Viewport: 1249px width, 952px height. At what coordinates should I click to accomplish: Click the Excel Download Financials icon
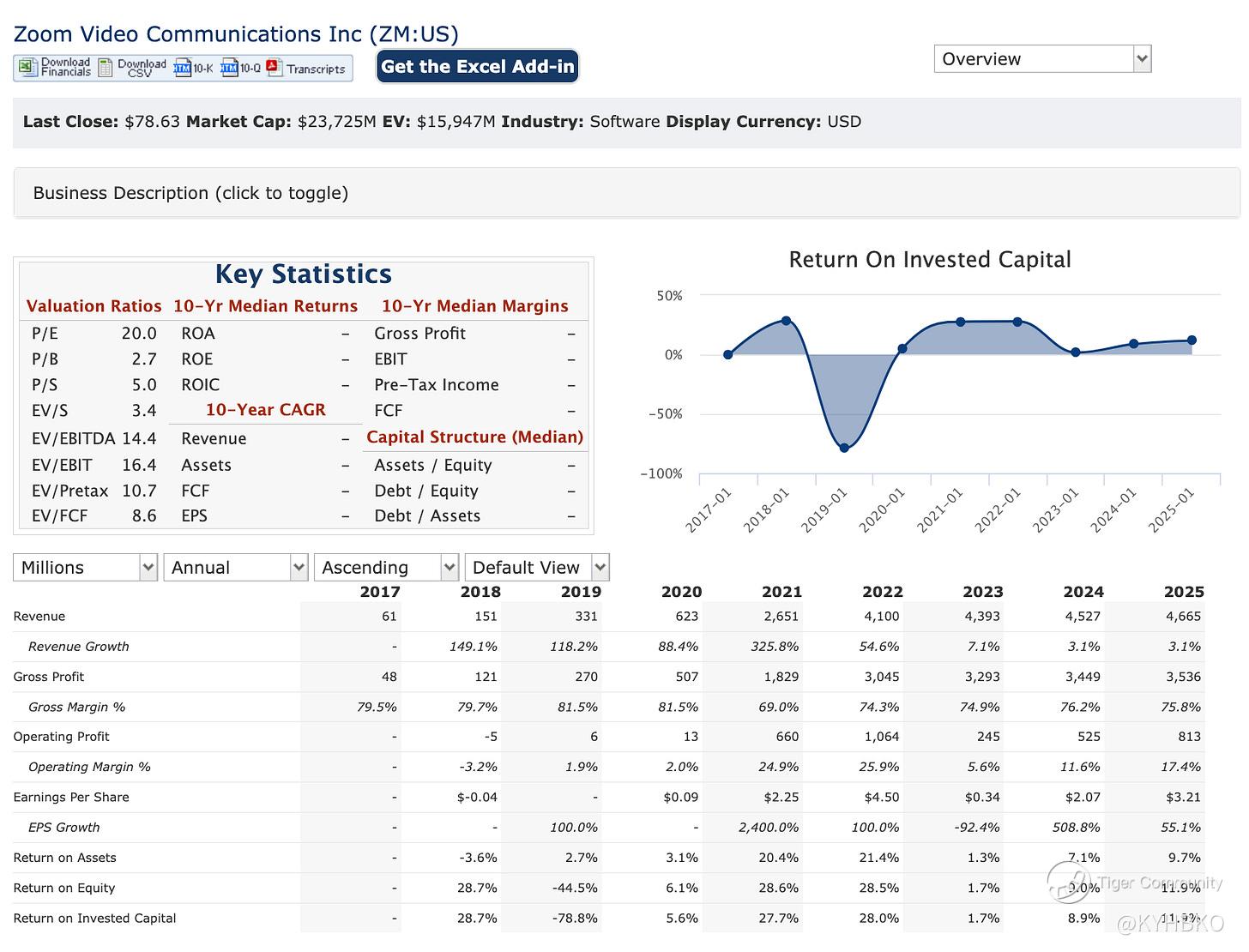pos(27,68)
